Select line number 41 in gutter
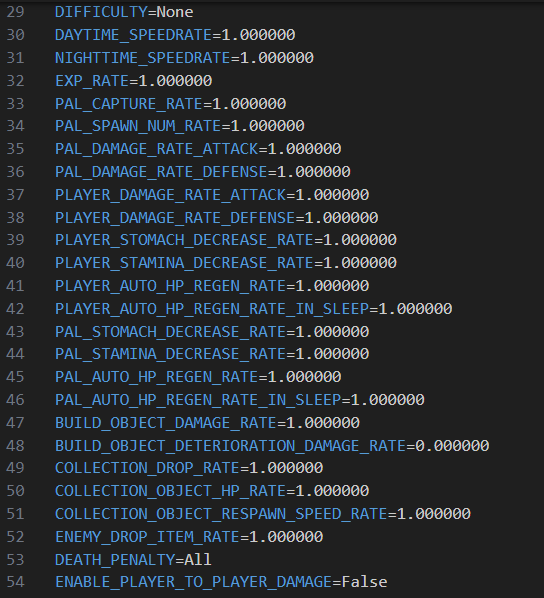The height and width of the screenshot is (598, 544). [x=15, y=286]
